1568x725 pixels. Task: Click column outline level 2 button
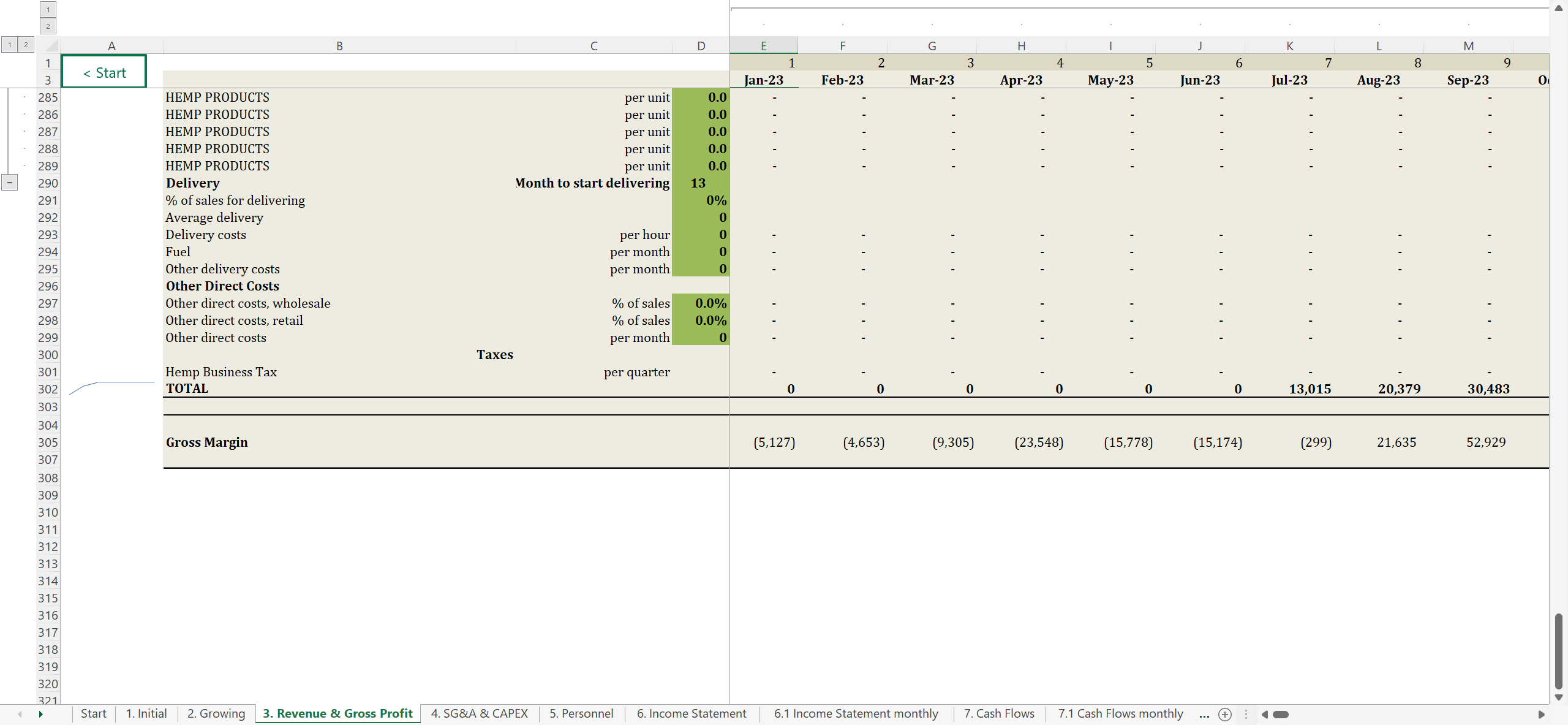[48, 26]
